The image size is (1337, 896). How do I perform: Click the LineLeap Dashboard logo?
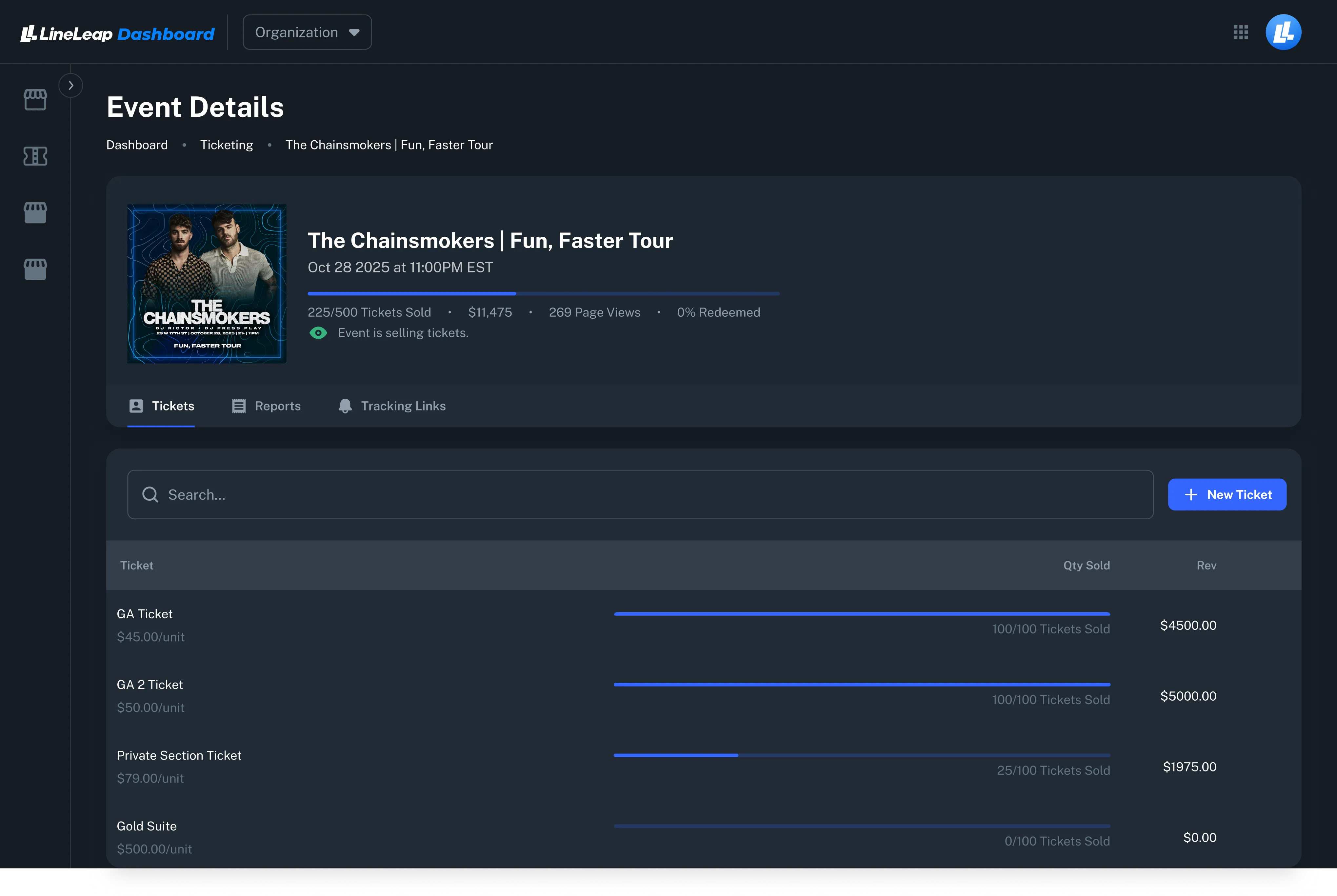(117, 33)
